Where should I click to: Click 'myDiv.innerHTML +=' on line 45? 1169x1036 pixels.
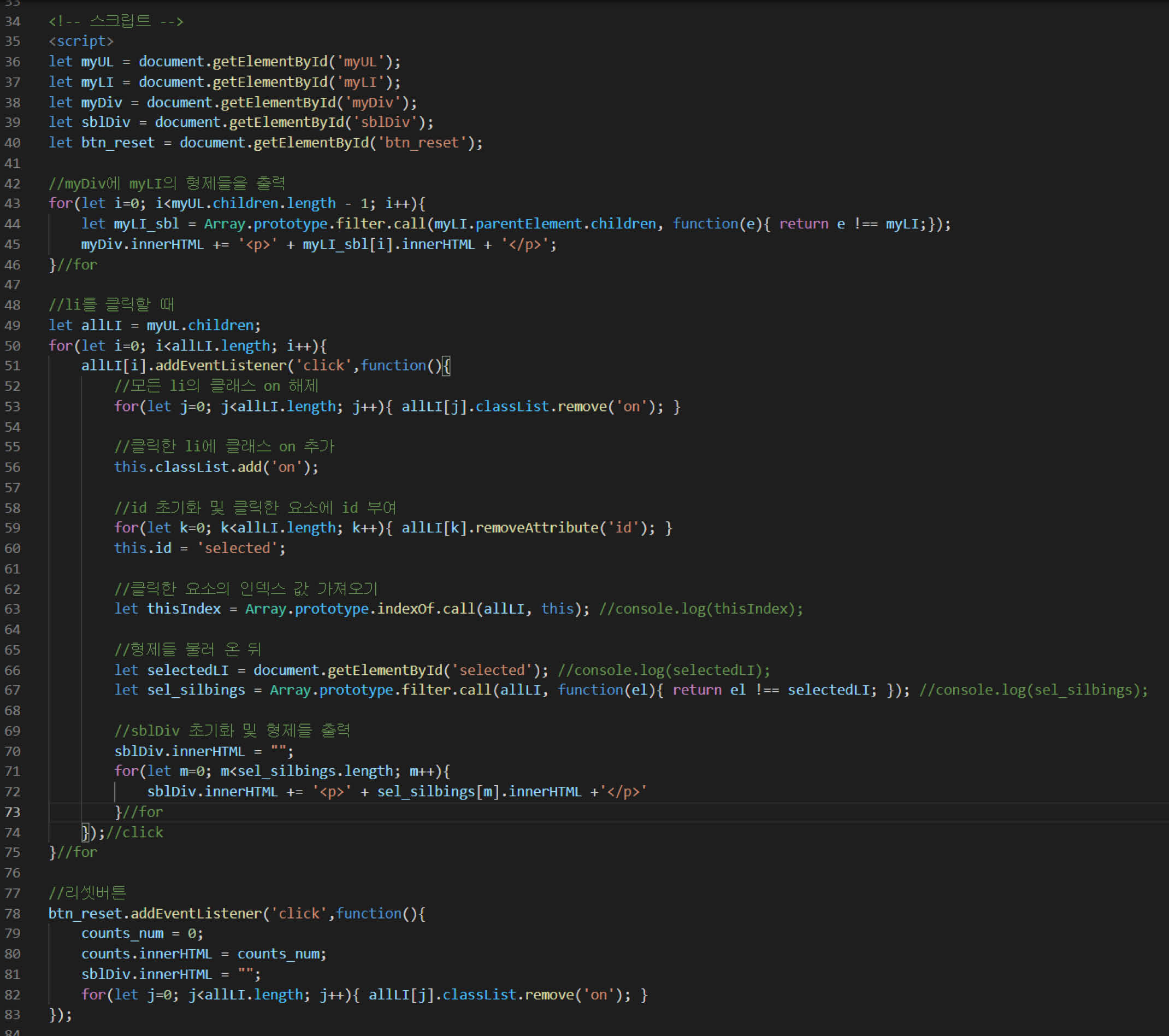click(x=155, y=244)
